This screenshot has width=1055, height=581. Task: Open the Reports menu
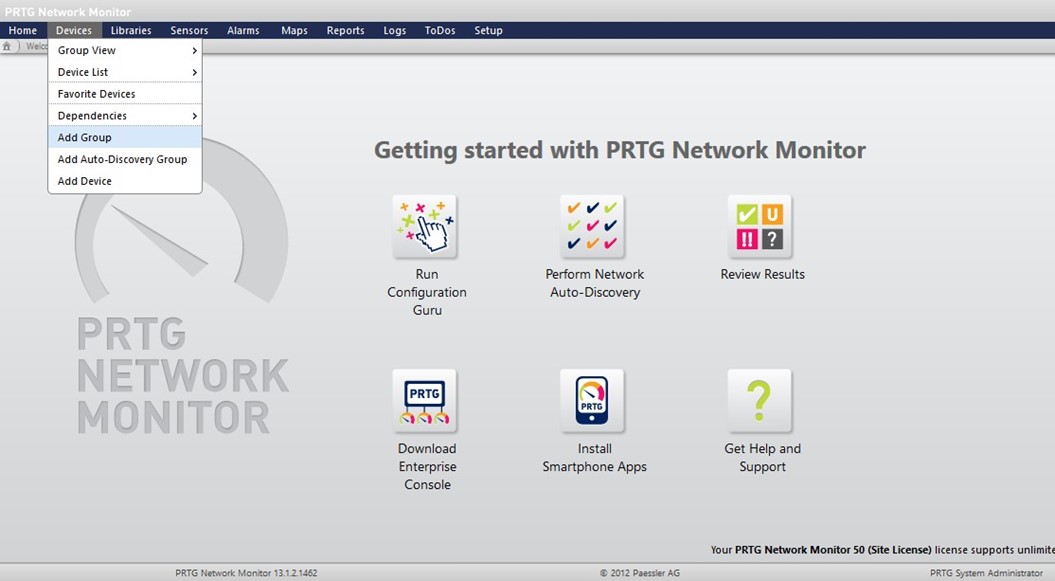[x=345, y=30]
